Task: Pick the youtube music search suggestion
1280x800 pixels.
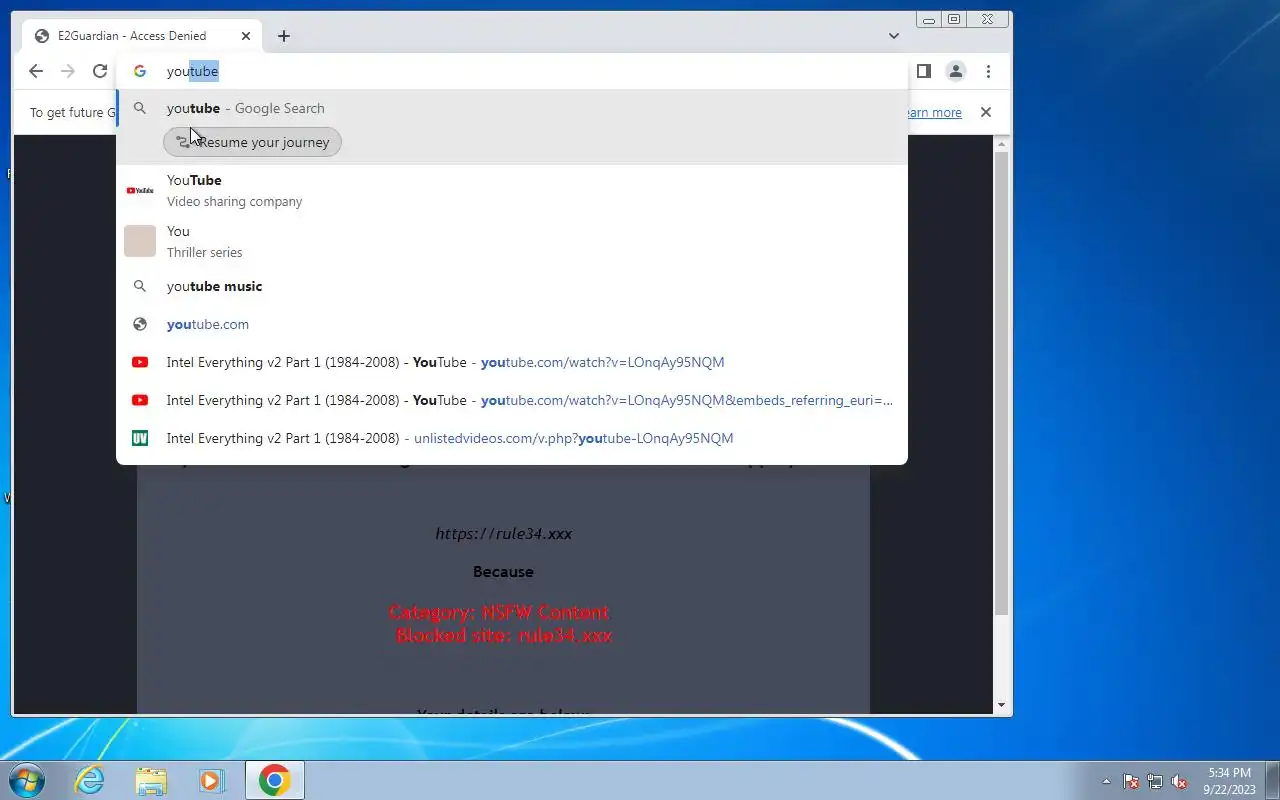Action: 512,286
